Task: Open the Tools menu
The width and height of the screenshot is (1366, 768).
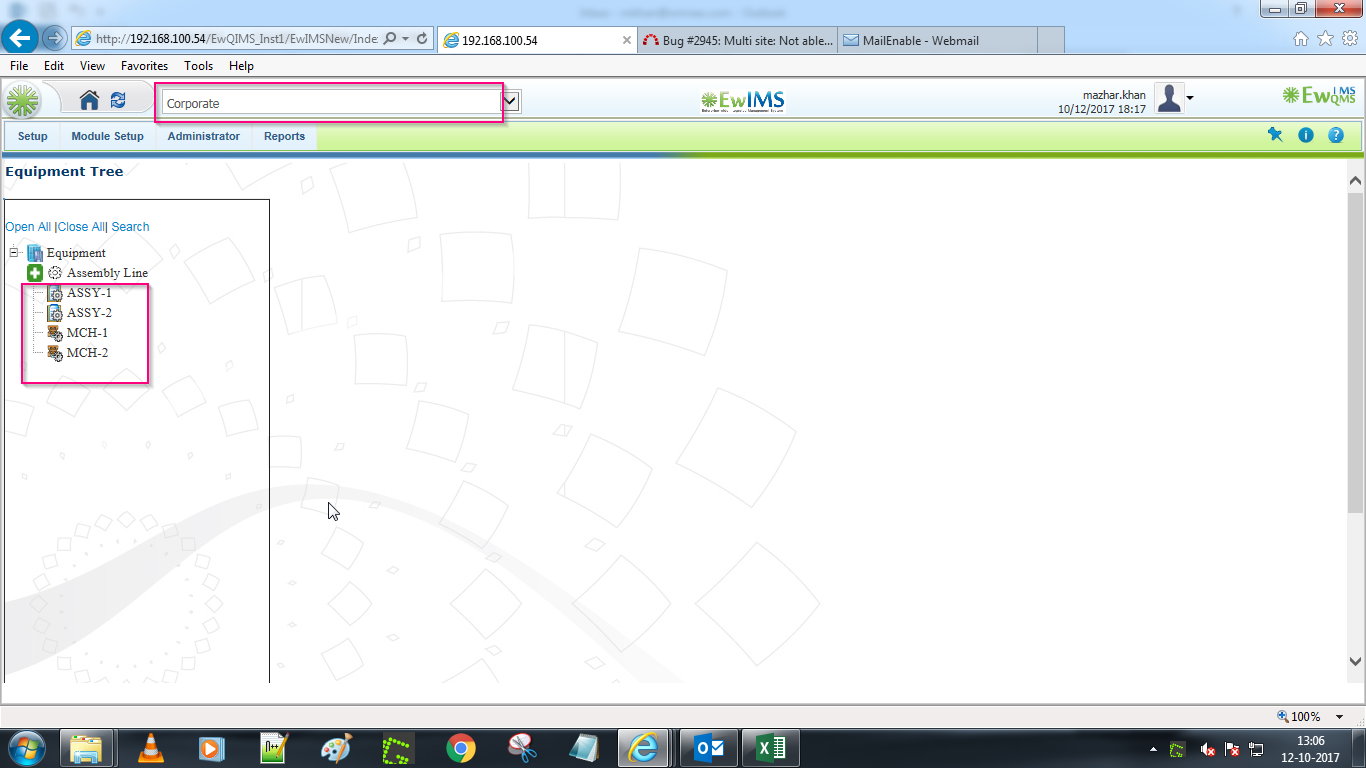Action: coord(198,65)
